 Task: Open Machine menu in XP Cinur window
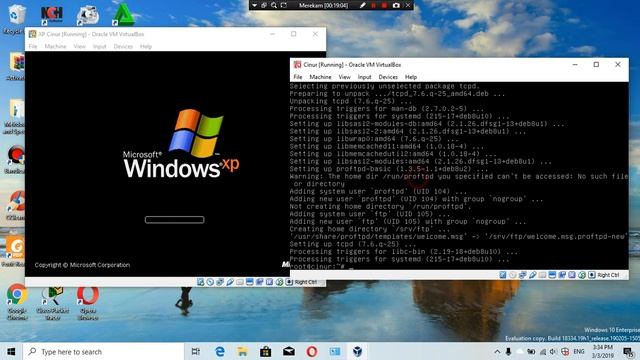coord(56,47)
